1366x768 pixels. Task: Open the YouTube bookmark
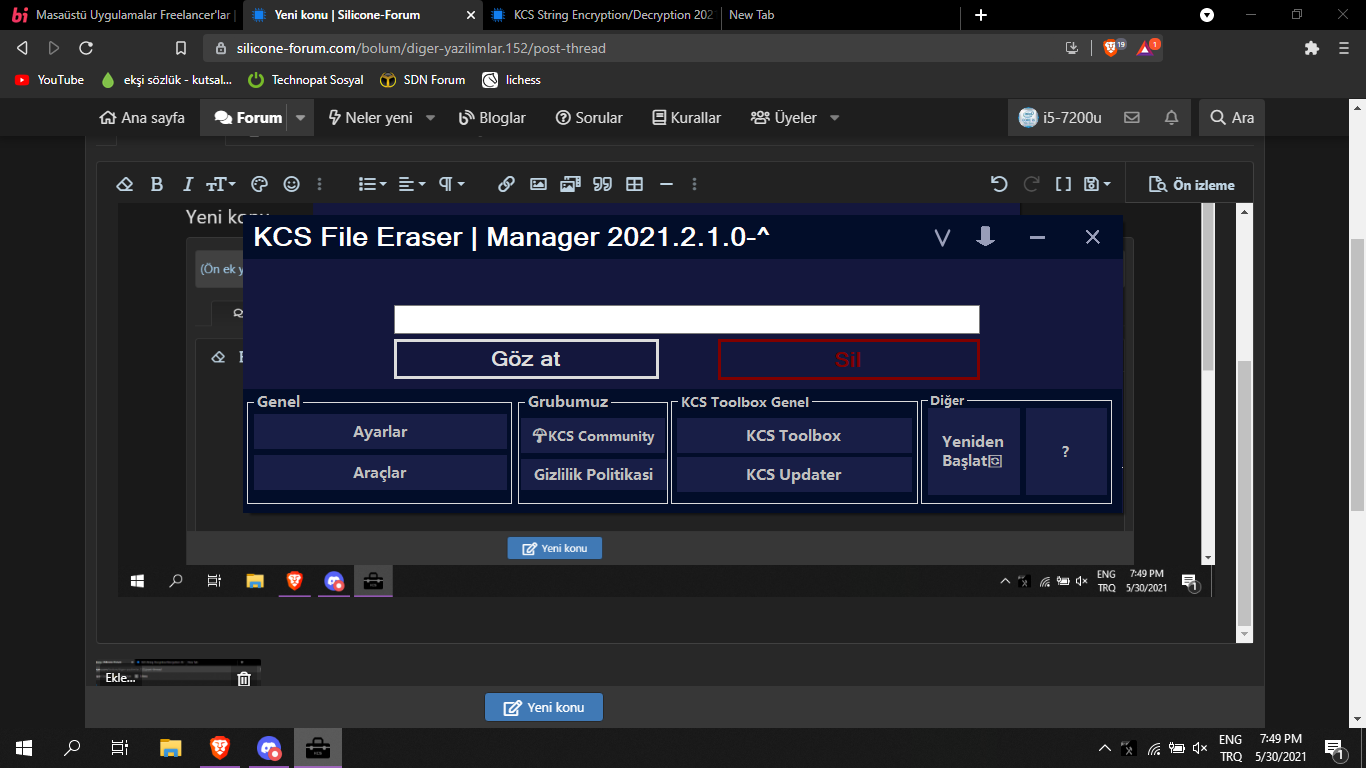click(x=50, y=80)
